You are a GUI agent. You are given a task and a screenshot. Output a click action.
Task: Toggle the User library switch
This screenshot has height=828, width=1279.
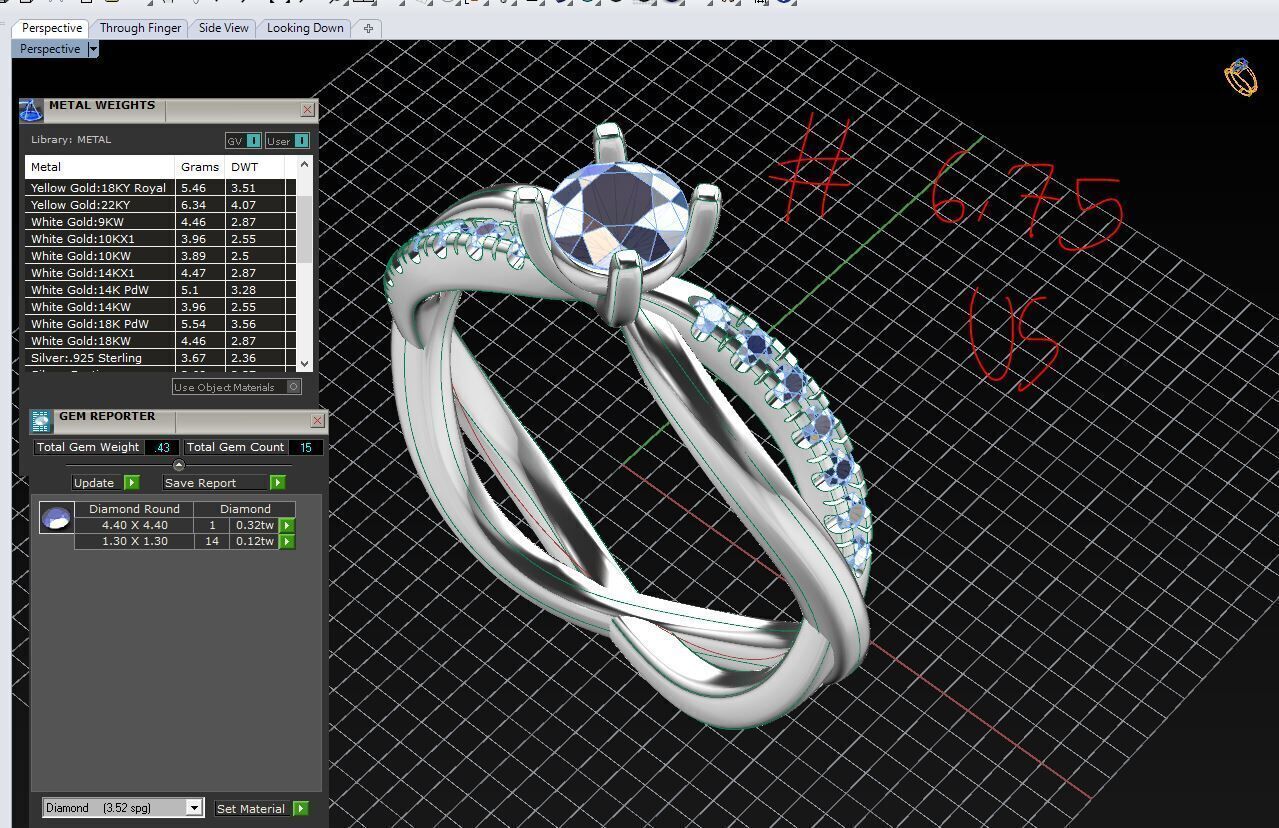(287, 140)
